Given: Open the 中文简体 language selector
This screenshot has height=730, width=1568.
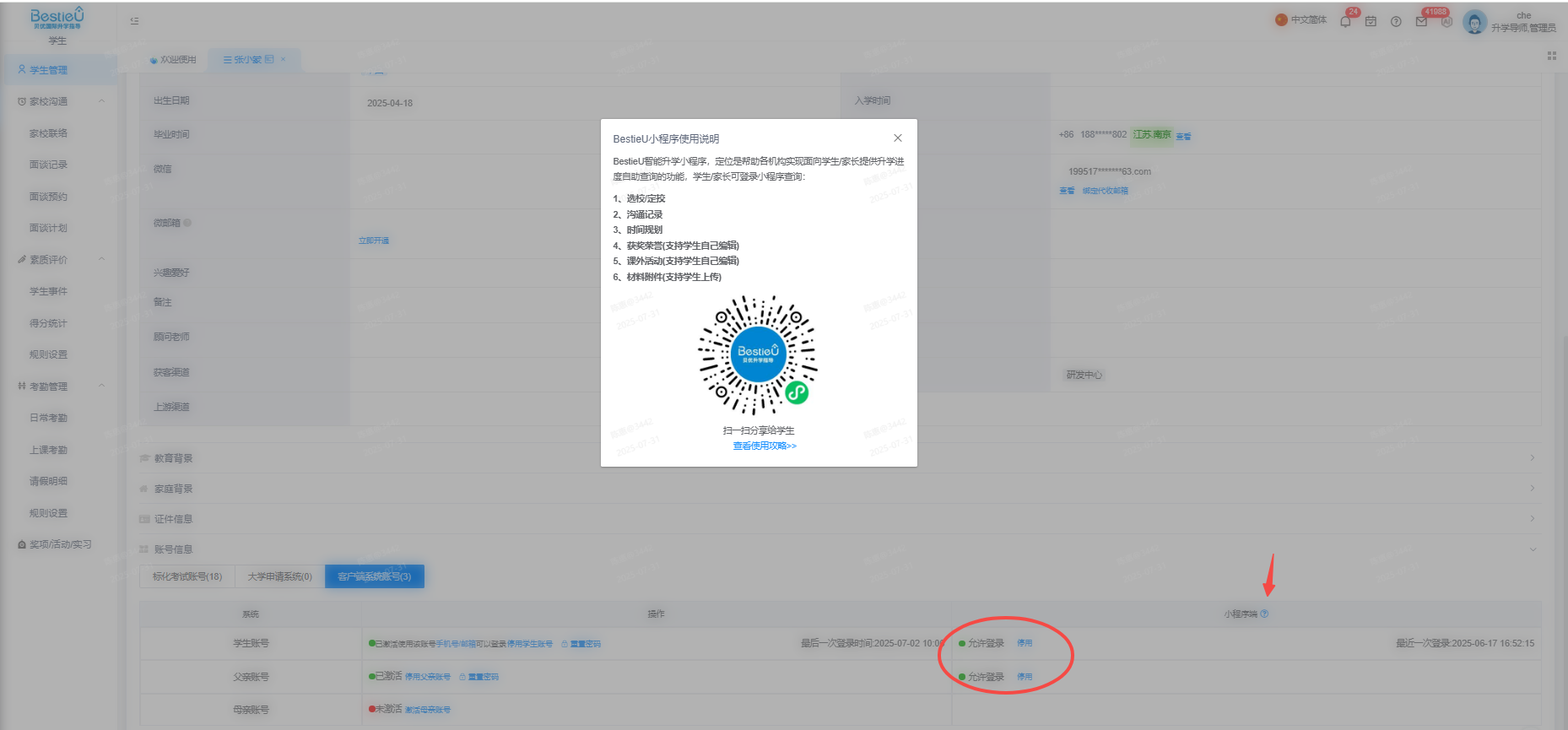Looking at the screenshot, I should coord(1300,19).
